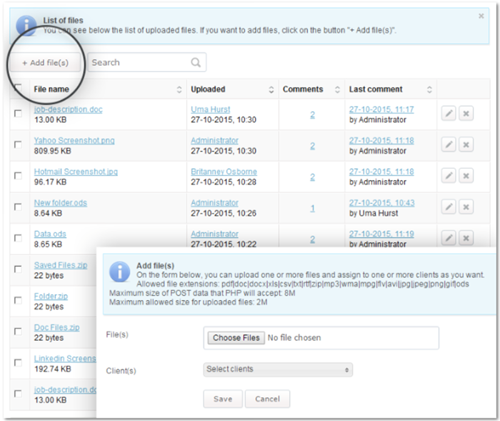Edit the Yahoo Screenshot.png row
500x421 pixels.
[448, 145]
